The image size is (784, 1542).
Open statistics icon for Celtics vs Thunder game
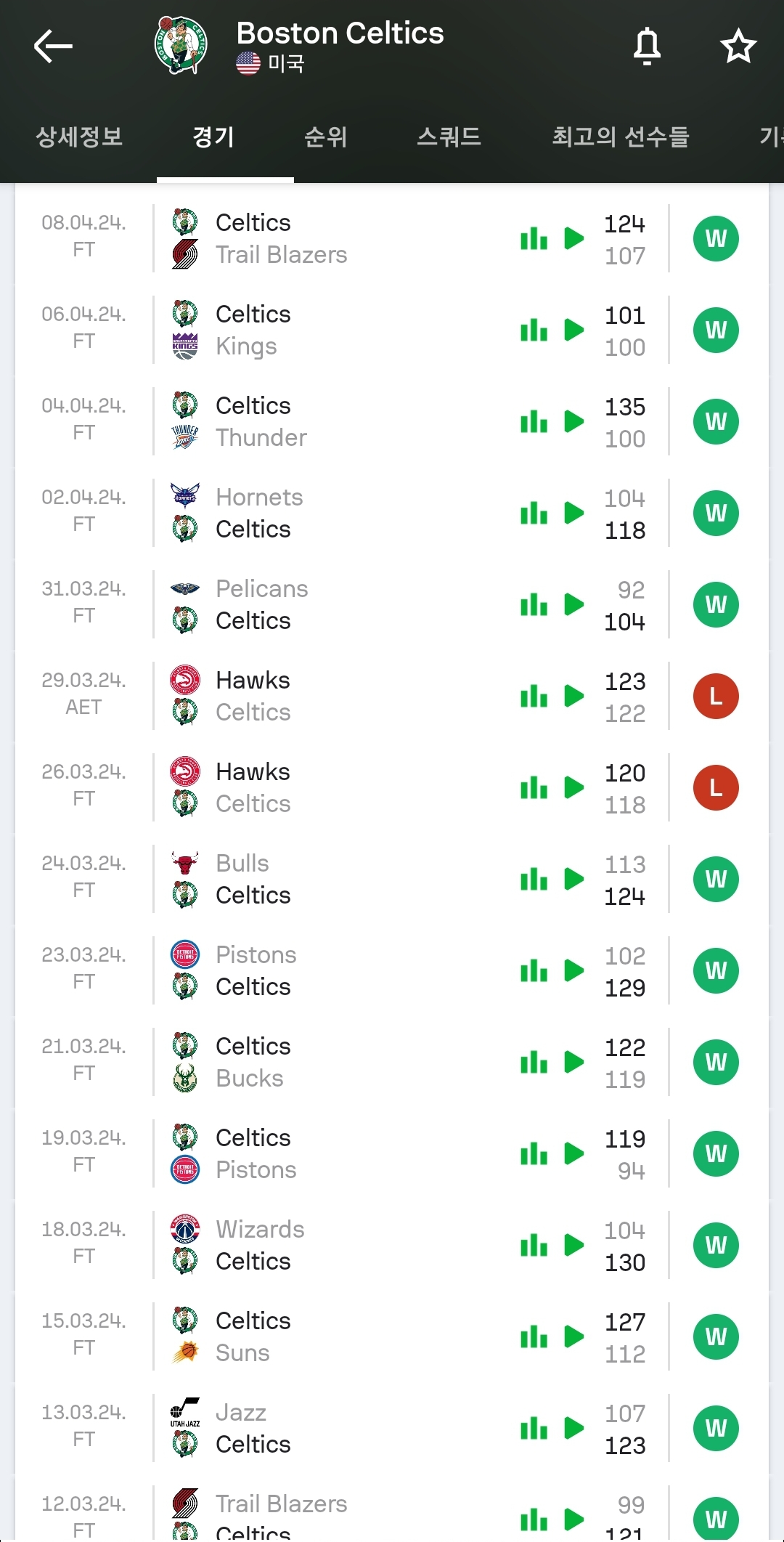pyautogui.click(x=534, y=421)
